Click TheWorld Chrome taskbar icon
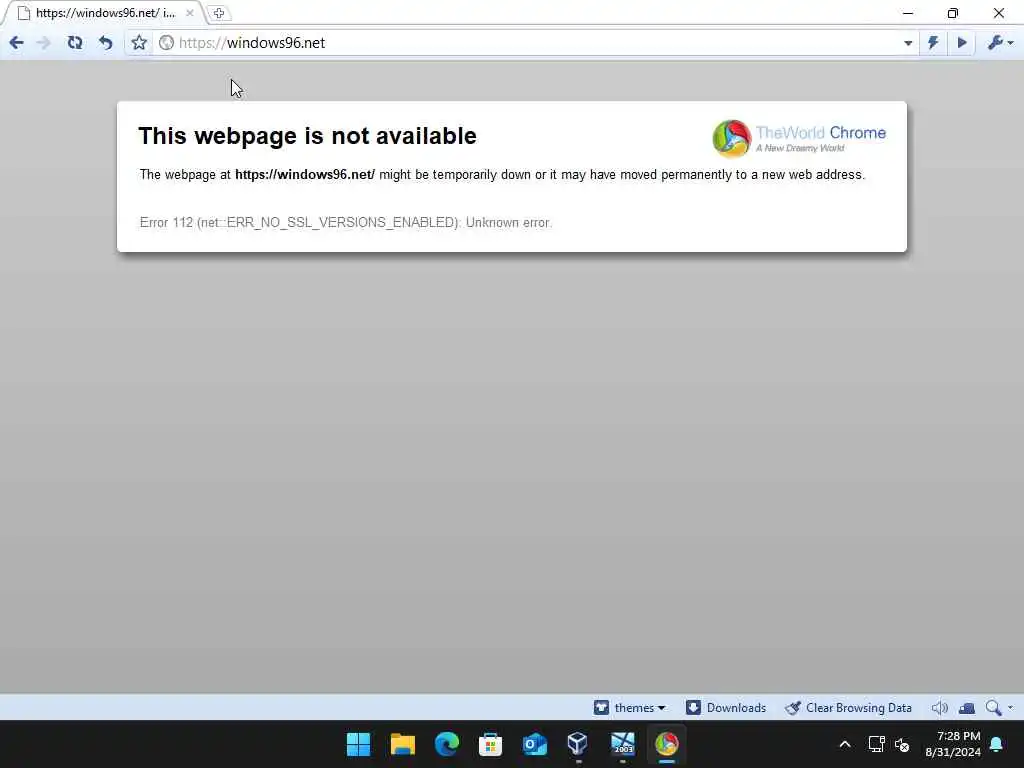The width and height of the screenshot is (1024, 768). click(667, 744)
